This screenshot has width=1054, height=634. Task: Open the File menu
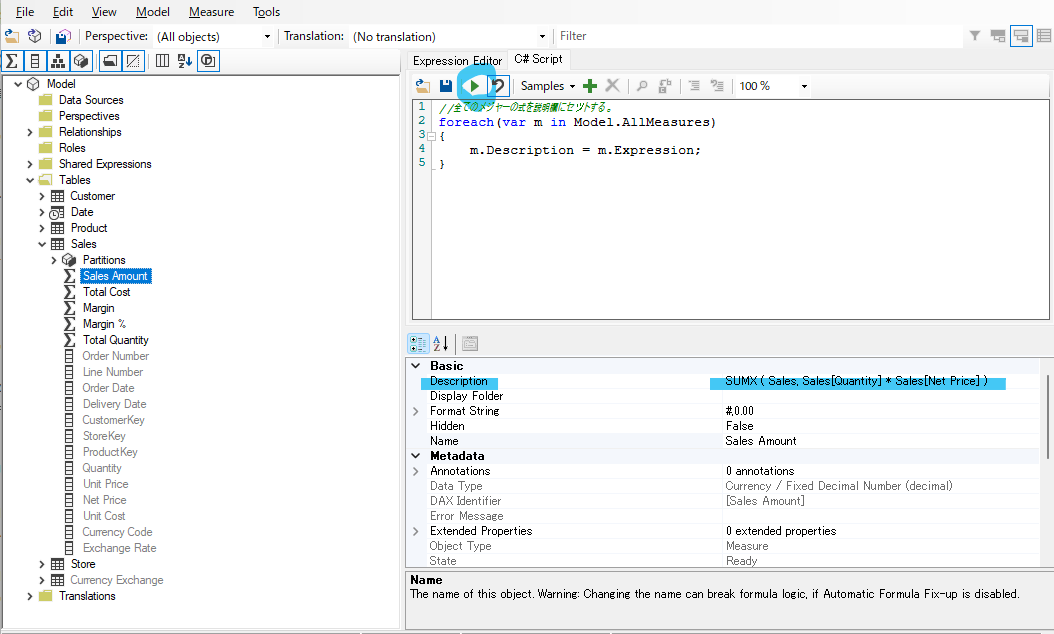(25, 12)
